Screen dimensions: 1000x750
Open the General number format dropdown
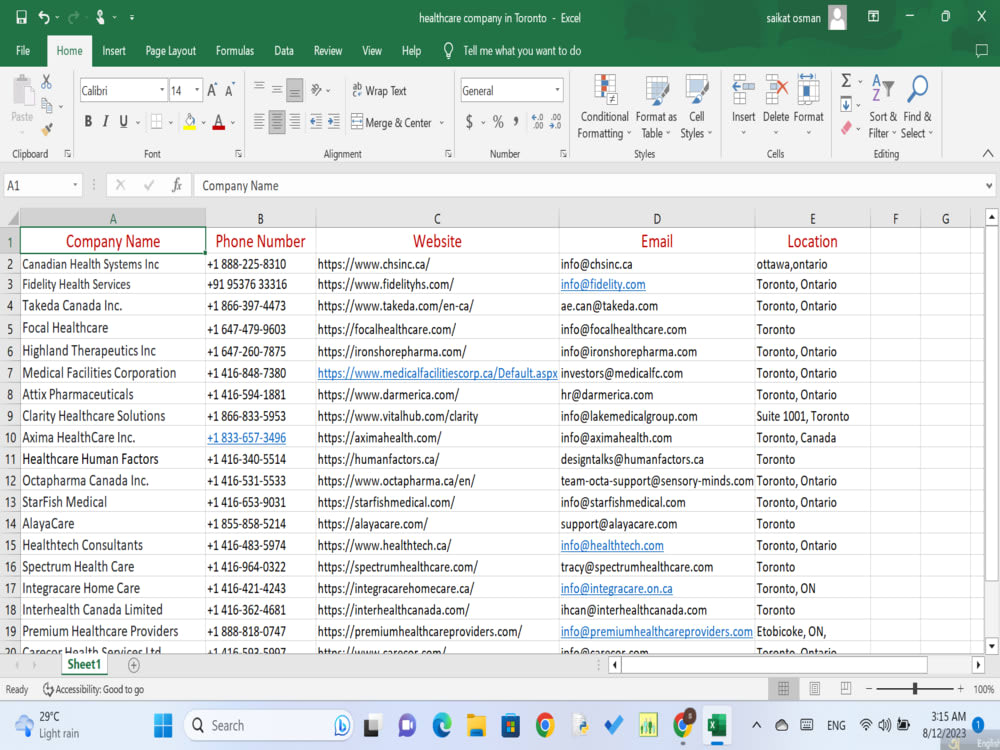[x=557, y=91]
